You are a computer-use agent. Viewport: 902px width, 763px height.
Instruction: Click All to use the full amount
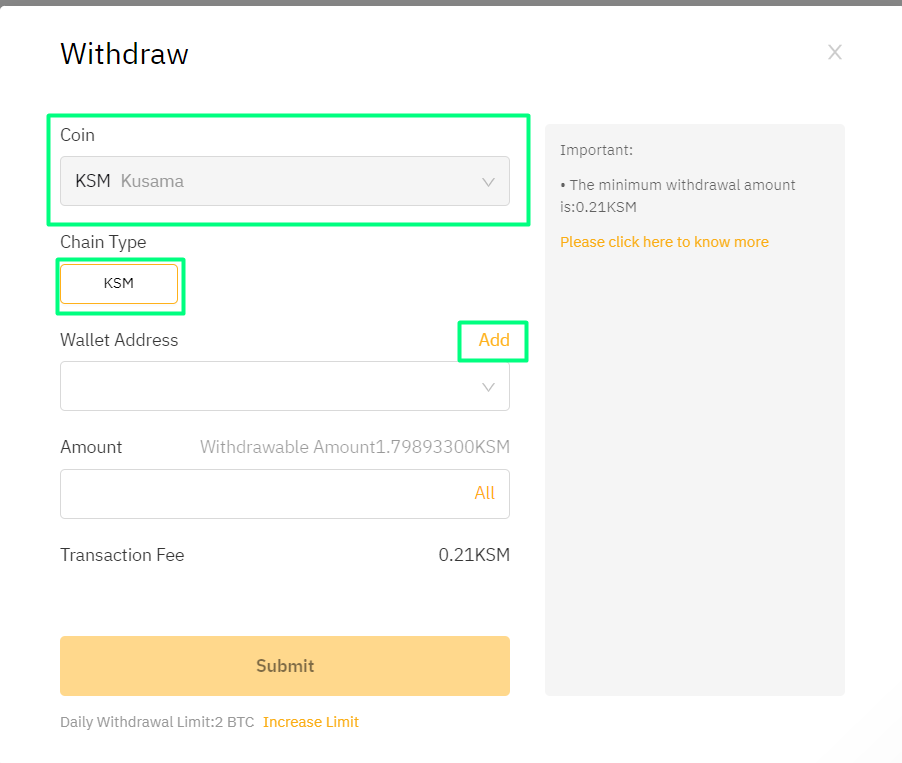(x=485, y=493)
